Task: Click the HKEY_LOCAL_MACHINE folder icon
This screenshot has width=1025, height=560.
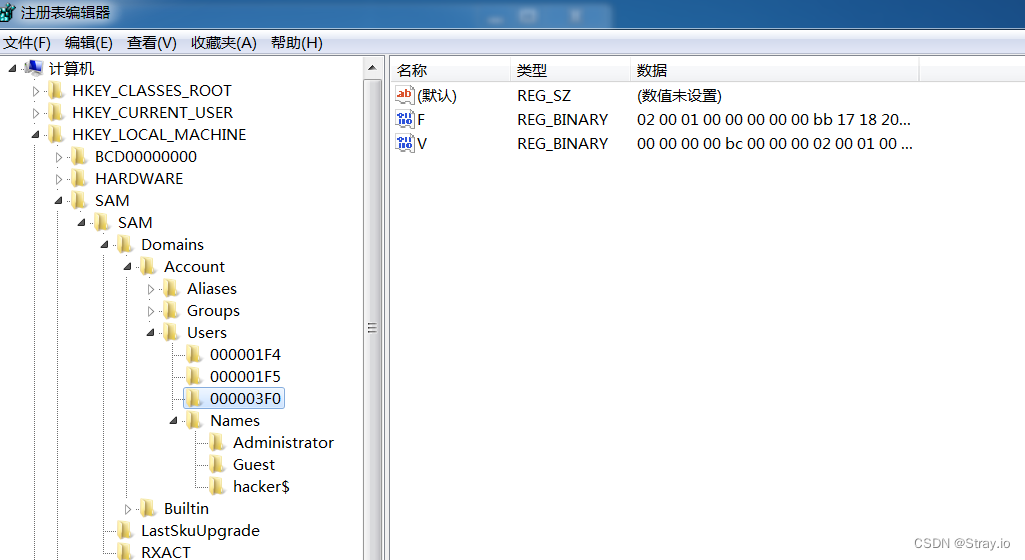Action: click(57, 135)
